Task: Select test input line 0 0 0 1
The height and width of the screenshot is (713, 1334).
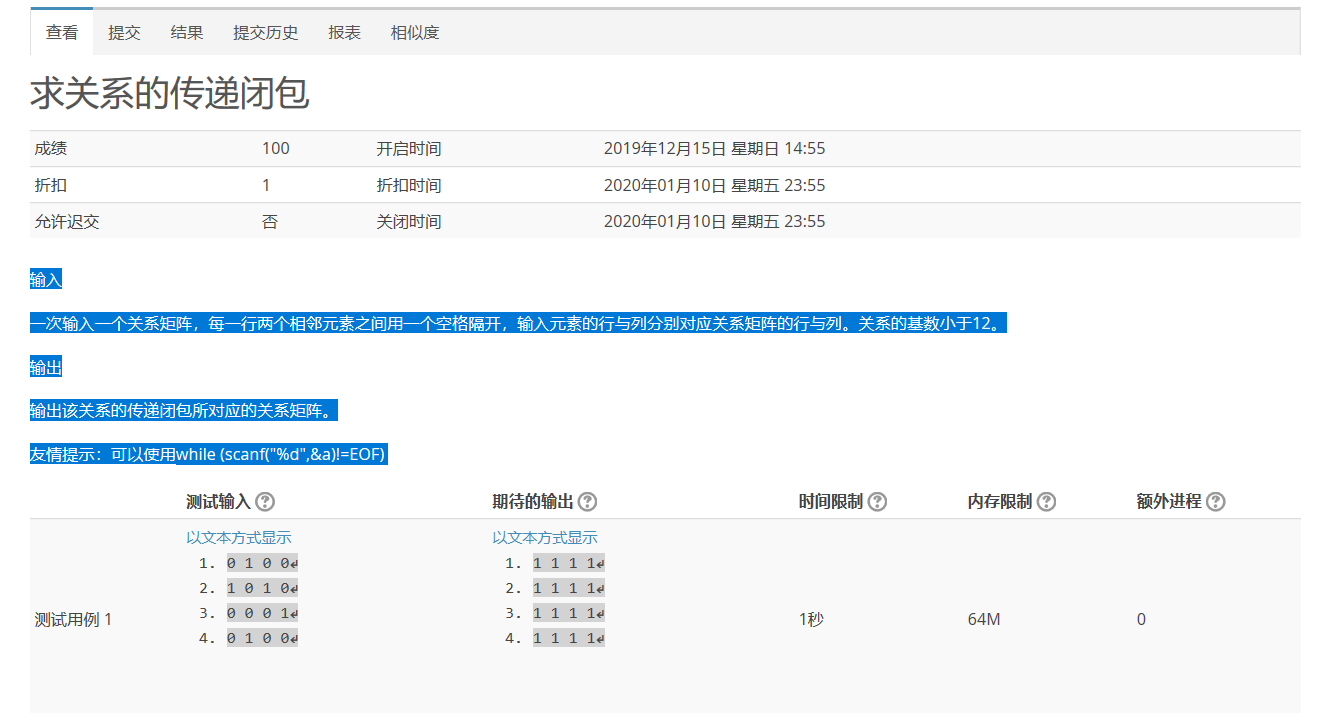Action: [262, 613]
